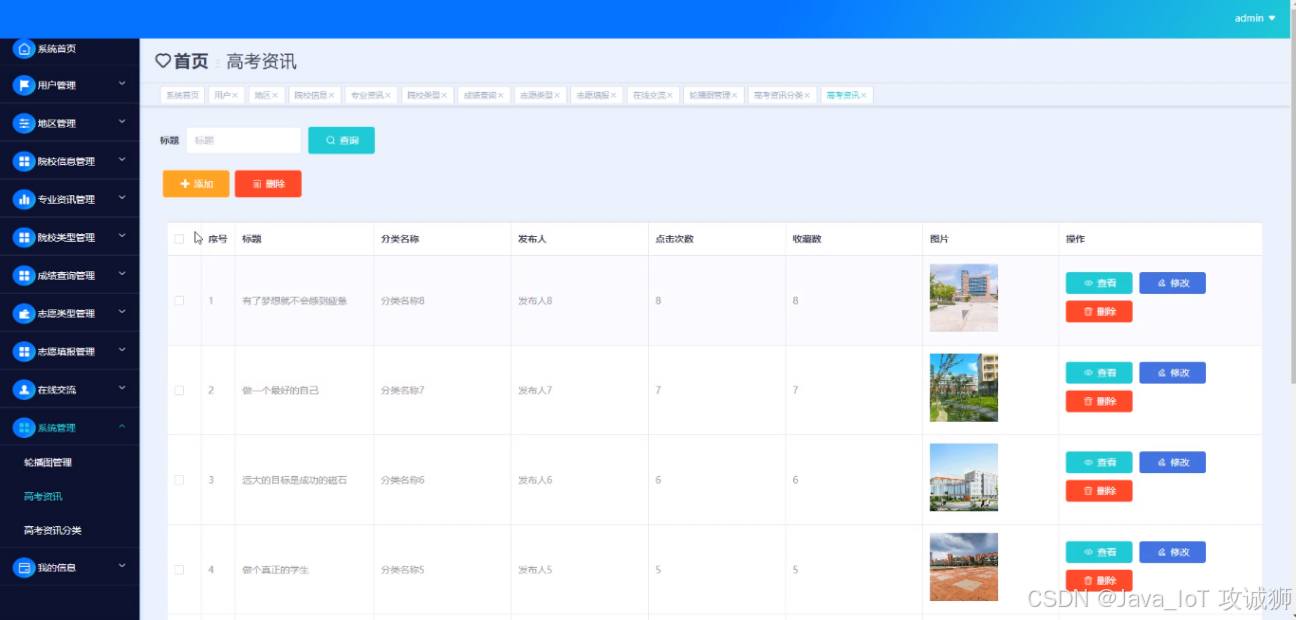Viewport: 1296px width, 620px height.
Task: Click the card icon for 我的信息
Action: pyautogui.click(x=24, y=567)
